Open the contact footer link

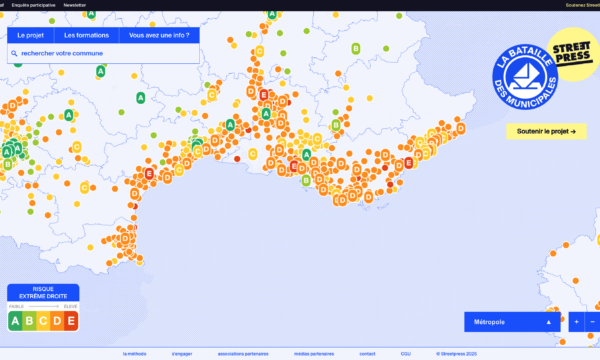[x=367, y=354]
